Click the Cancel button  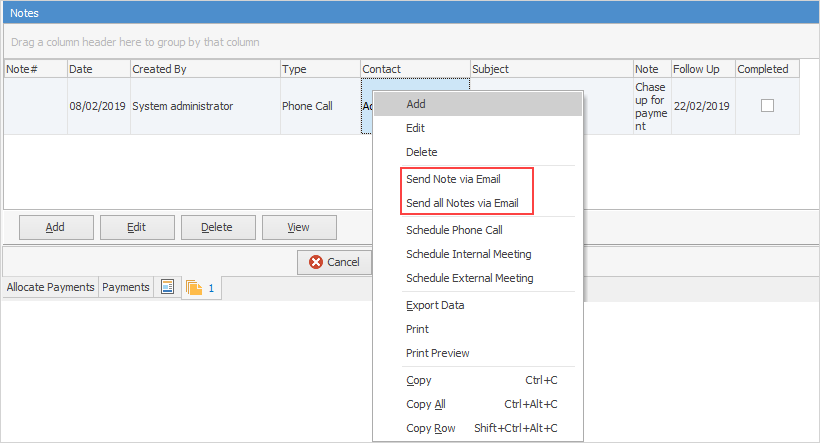coord(335,262)
